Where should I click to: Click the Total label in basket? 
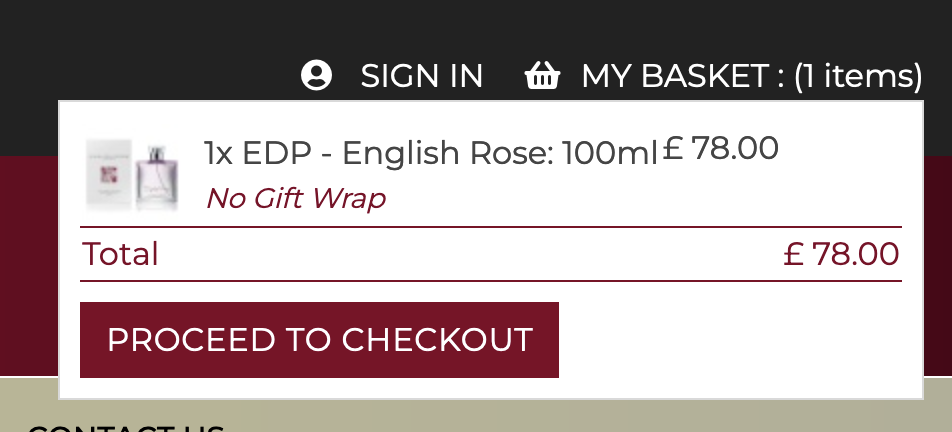(x=120, y=254)
